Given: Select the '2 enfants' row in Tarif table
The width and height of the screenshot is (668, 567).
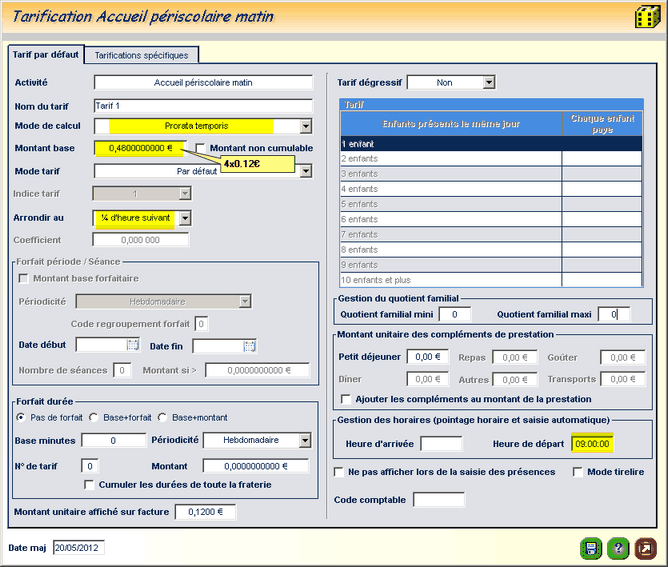Looking at the screenshot, I should (x=450, y=158).
